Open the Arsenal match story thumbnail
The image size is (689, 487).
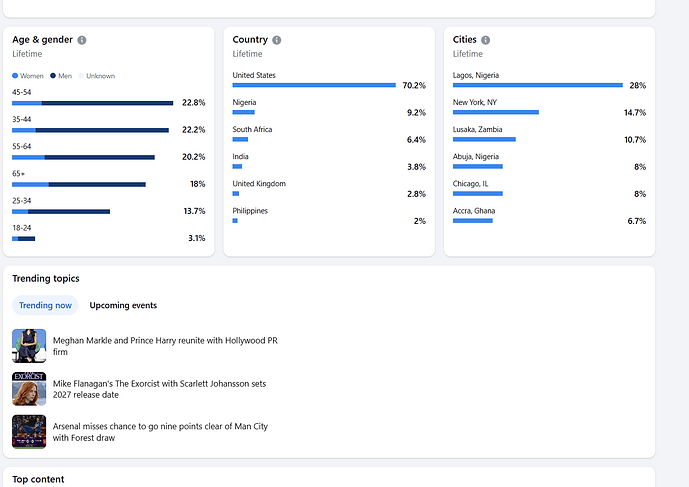[x=29, y=432]
